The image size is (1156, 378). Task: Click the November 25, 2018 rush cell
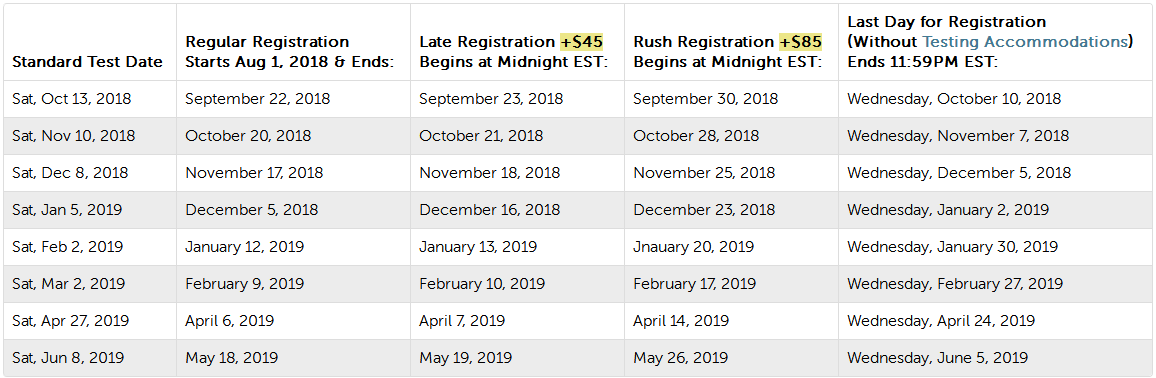[704, 173]
